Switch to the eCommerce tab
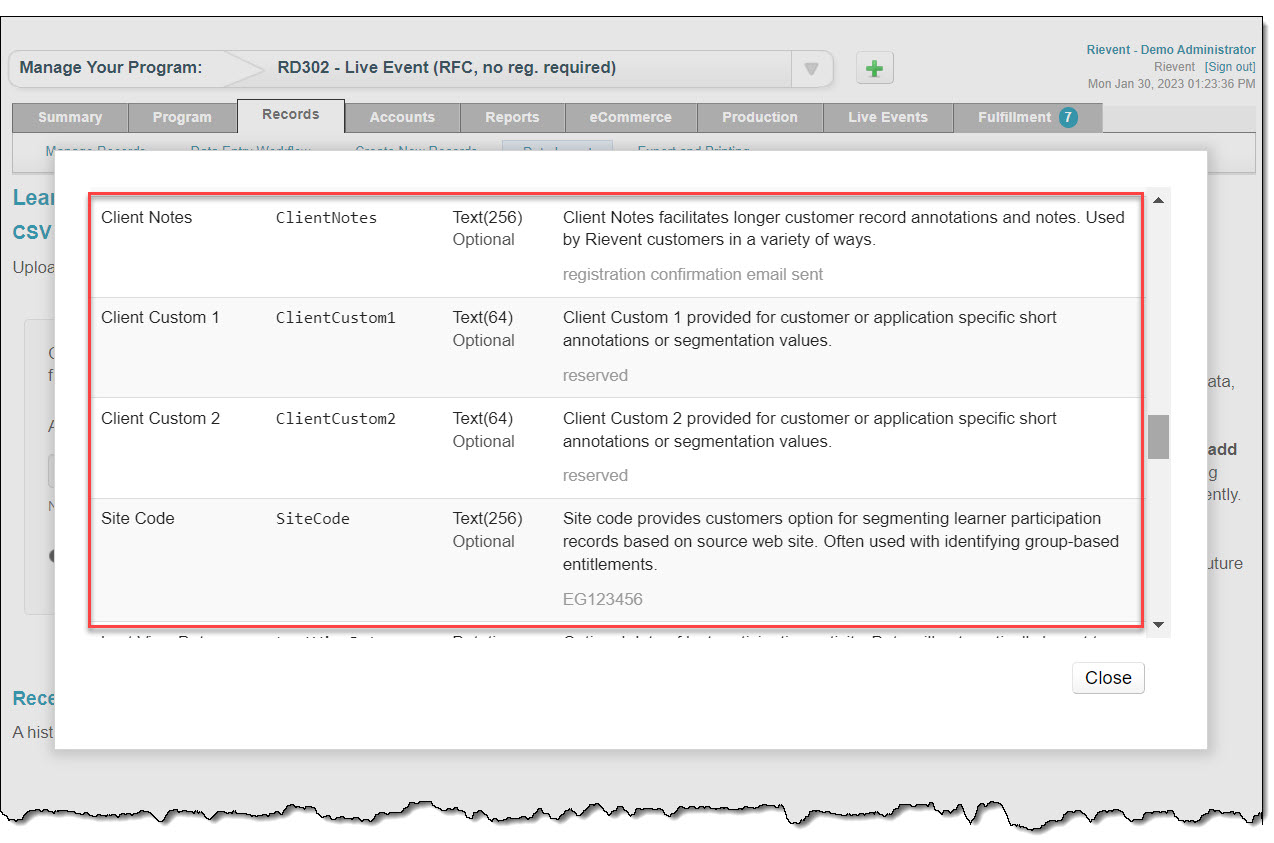Image resolution: width=1274 pixels, height=843 pixels. pyautogui.click(x=630, y=117)
